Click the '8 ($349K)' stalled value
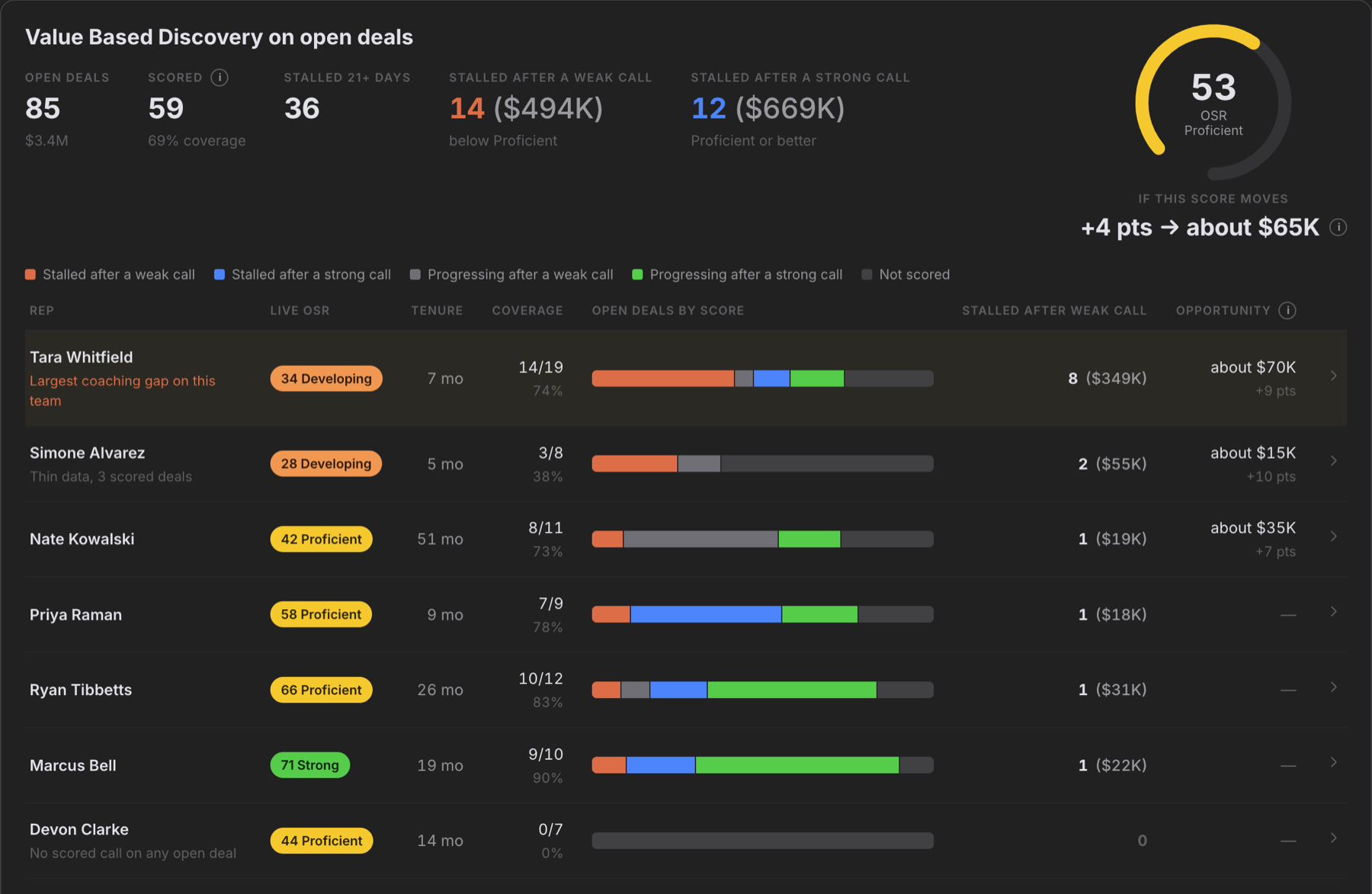Screen dimensions: 1372x894 (x=1107, y=378)
